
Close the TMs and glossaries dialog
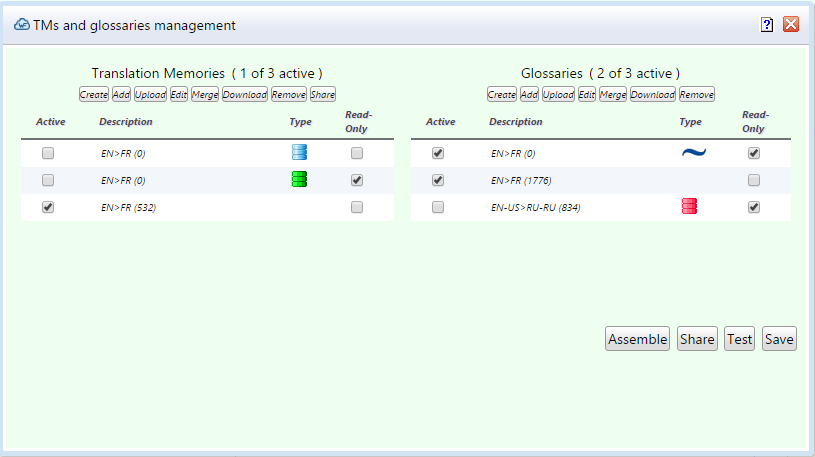tap(791, 25)
